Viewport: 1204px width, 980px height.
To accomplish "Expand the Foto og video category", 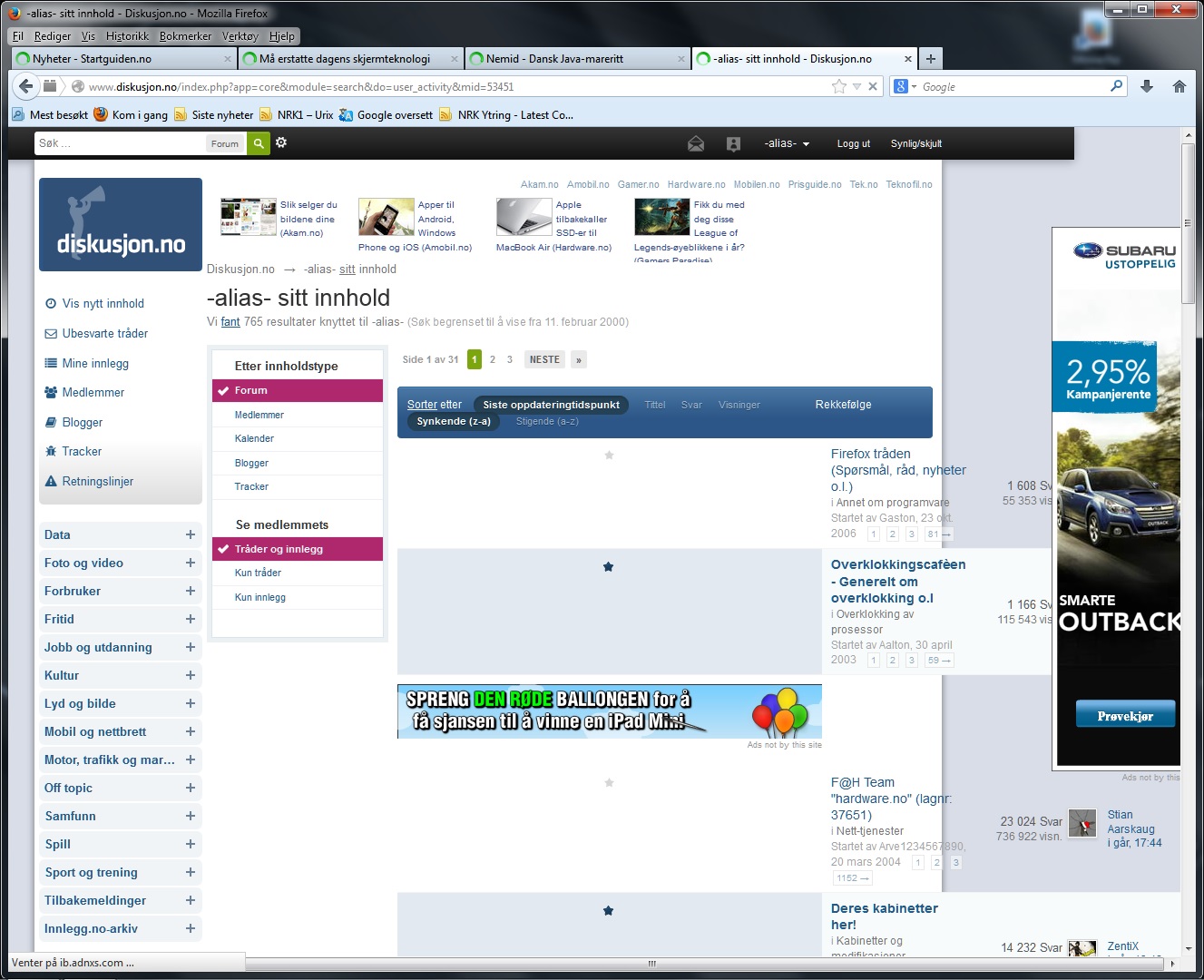I will pos(191,563).
